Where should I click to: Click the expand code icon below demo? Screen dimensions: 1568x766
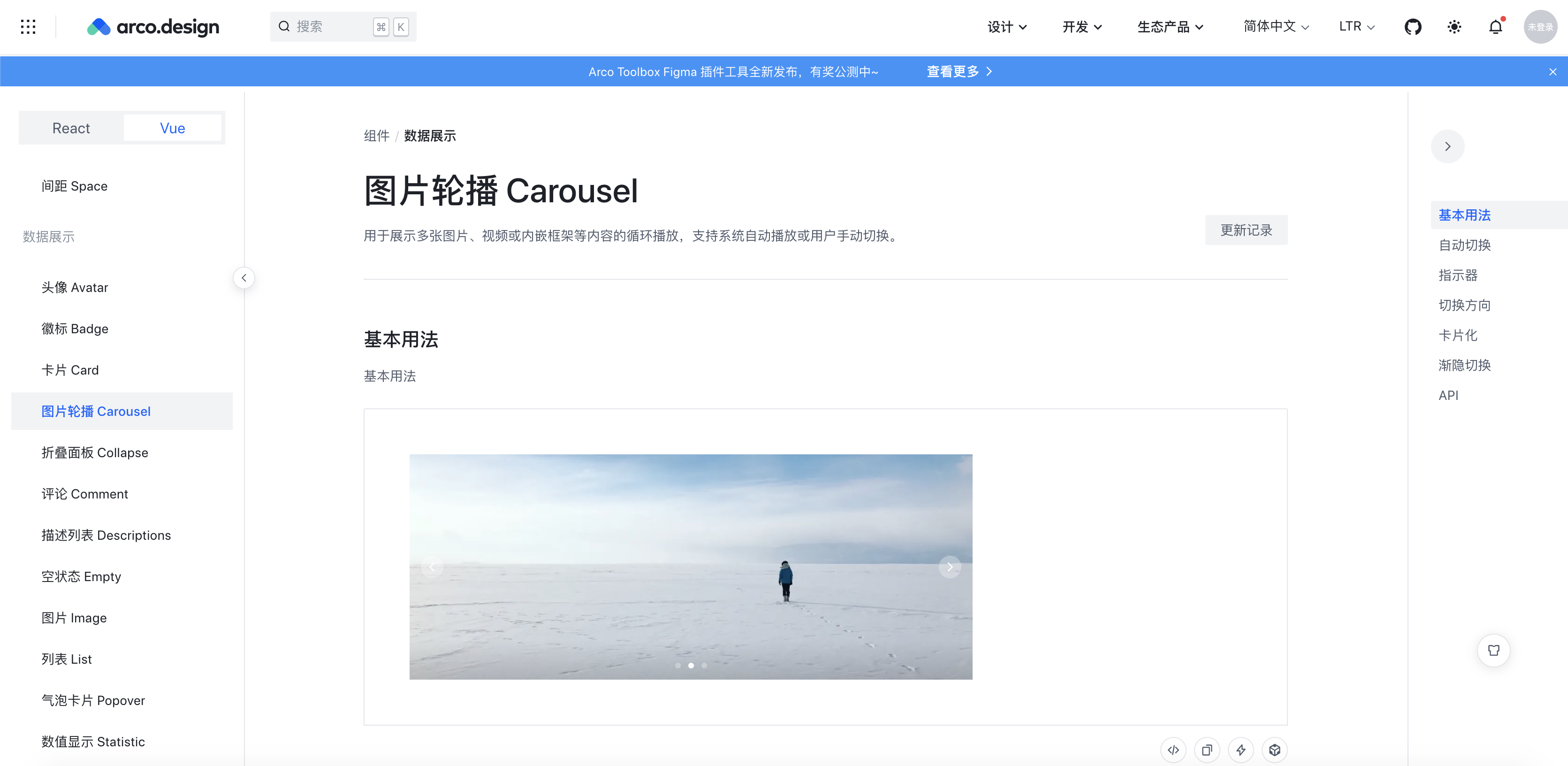[1173, 750]
